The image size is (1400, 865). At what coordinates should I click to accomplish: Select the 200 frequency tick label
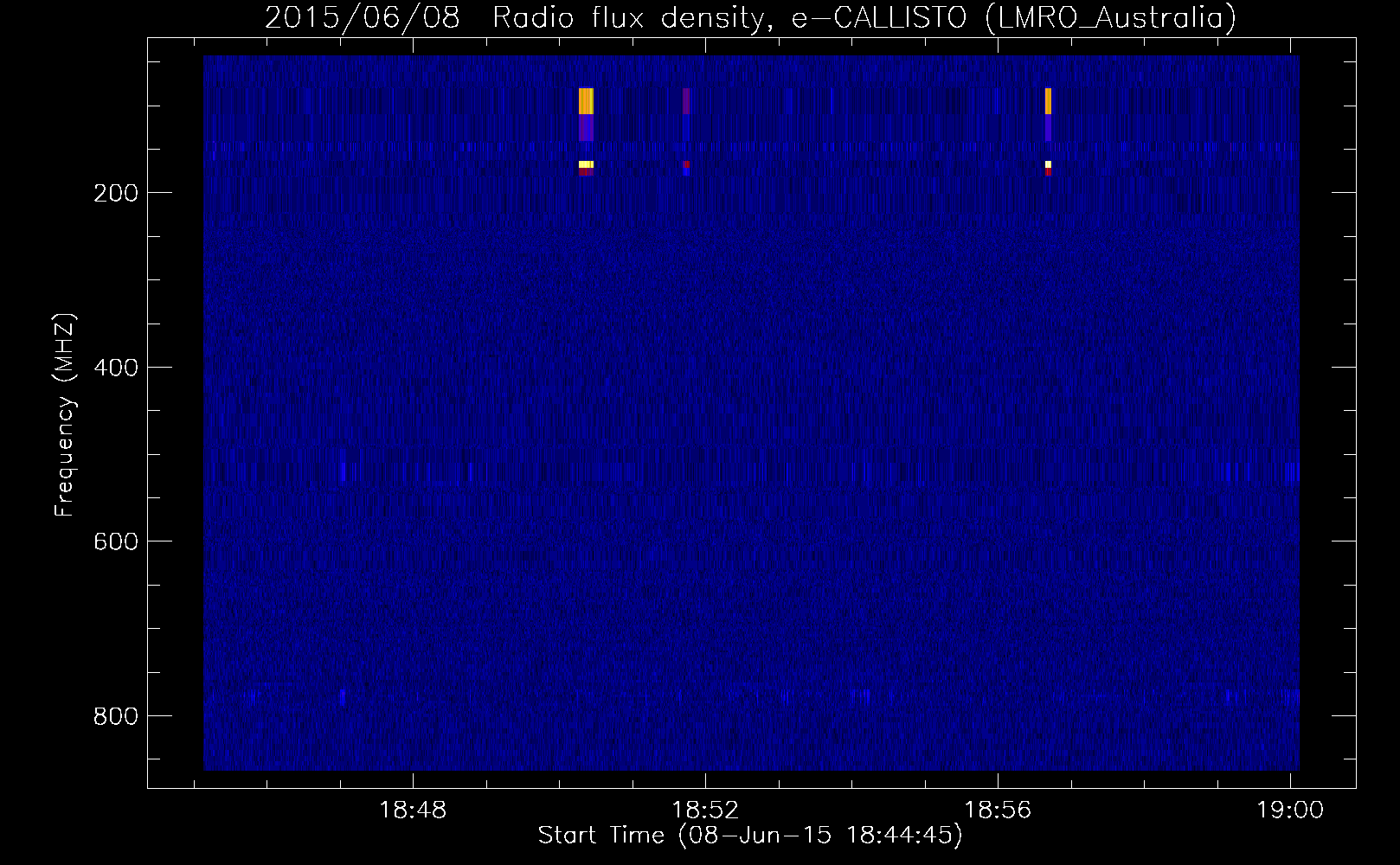coord(116,193)
